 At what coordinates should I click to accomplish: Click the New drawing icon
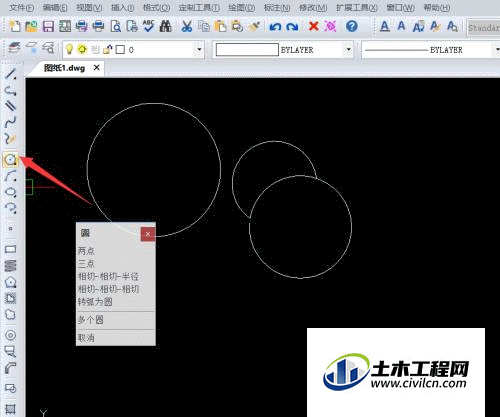point(15,26)
